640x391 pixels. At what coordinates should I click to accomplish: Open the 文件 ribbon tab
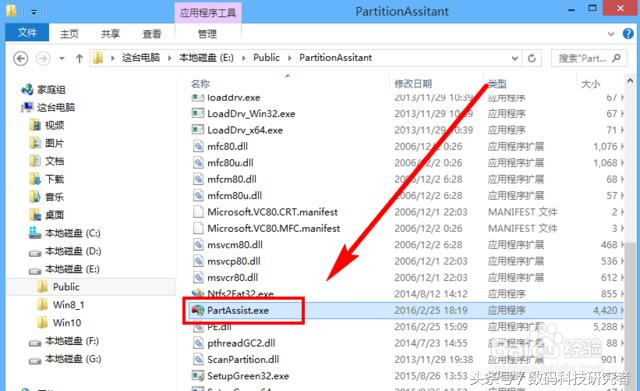coord(27,33)
